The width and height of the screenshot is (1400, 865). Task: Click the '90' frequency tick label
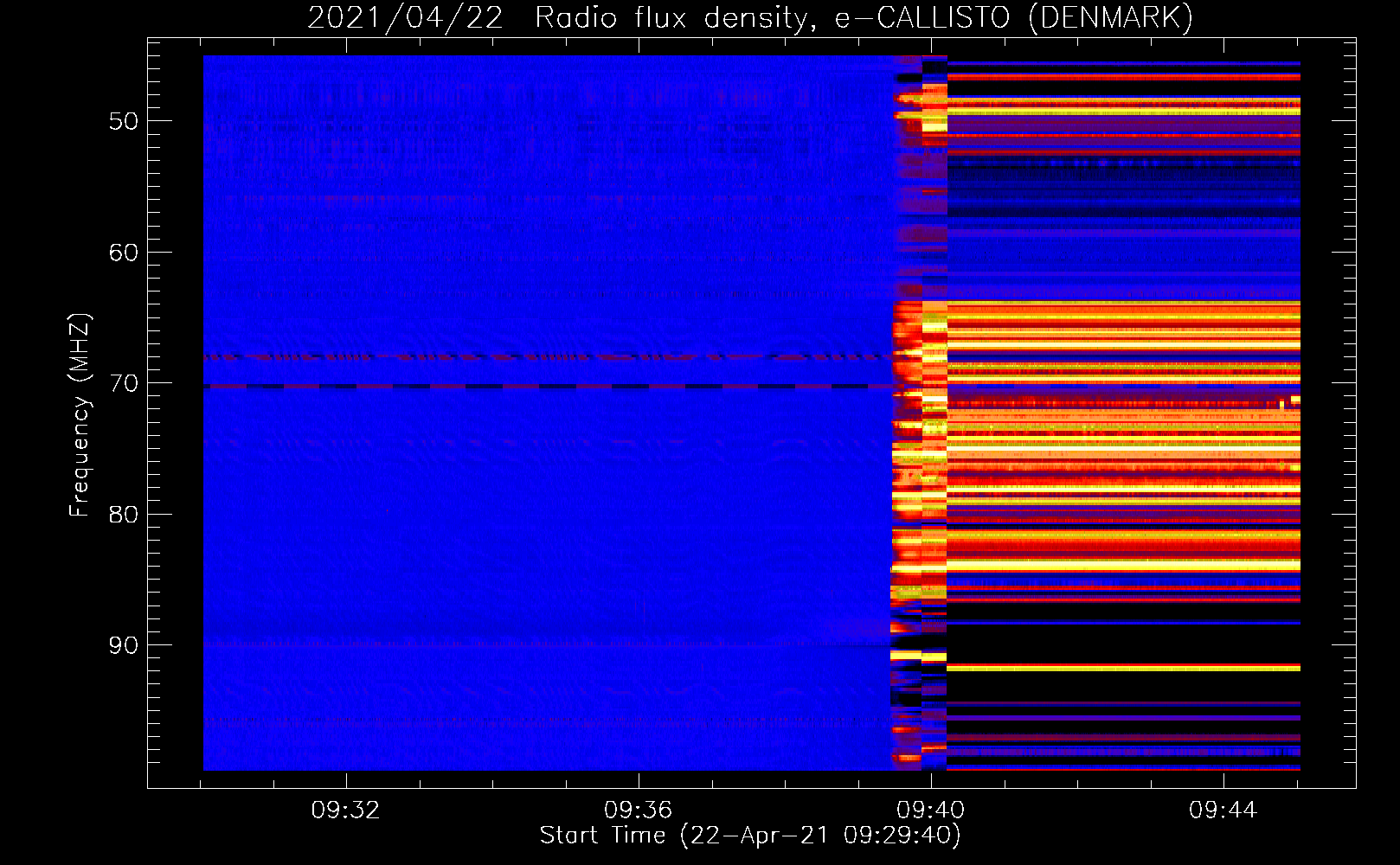(x=124, y=645)
